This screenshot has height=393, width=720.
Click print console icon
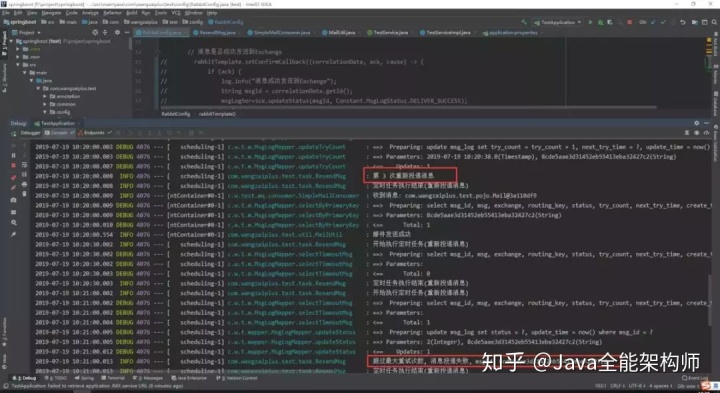pos(24,184)
